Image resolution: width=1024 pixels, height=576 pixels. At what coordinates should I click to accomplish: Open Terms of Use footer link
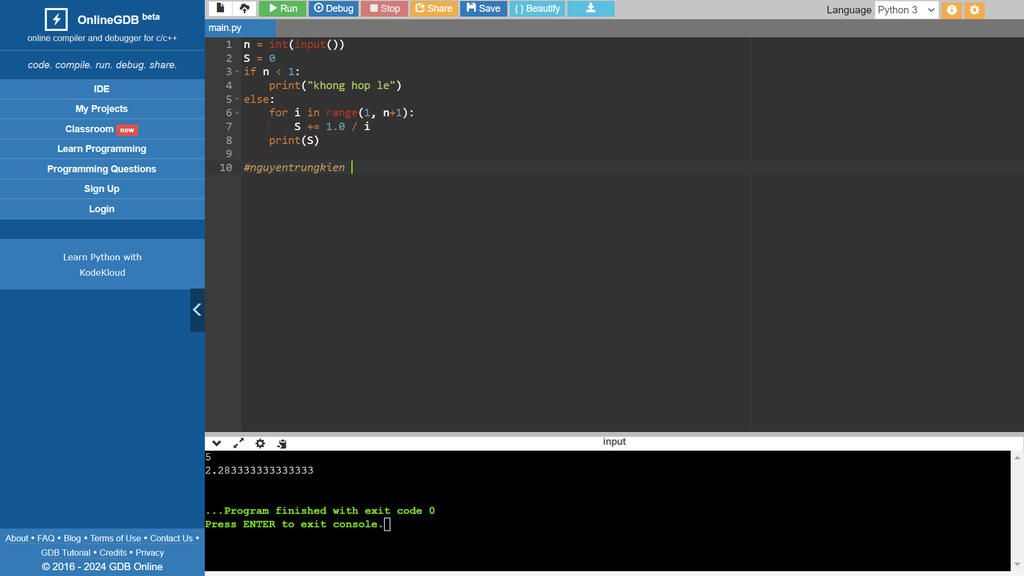116,538
